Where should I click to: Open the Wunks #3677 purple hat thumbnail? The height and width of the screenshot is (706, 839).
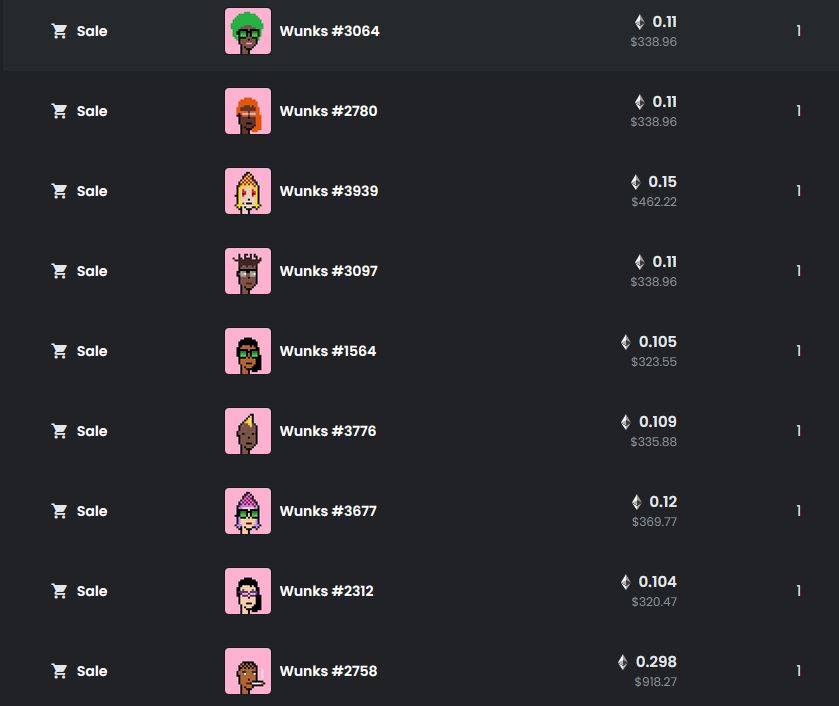pyautogui.click(x=248, y=511)
